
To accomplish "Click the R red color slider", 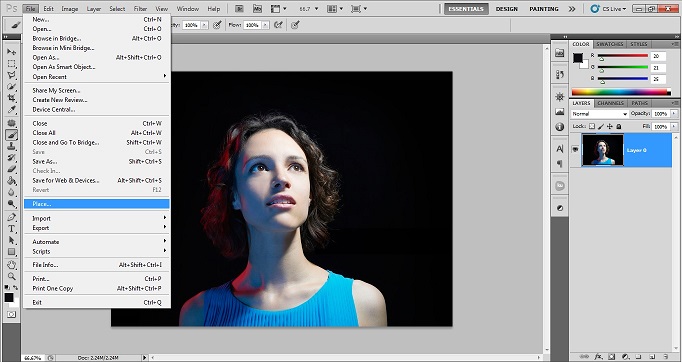I will pyautogui.click(x=623, y=56).
